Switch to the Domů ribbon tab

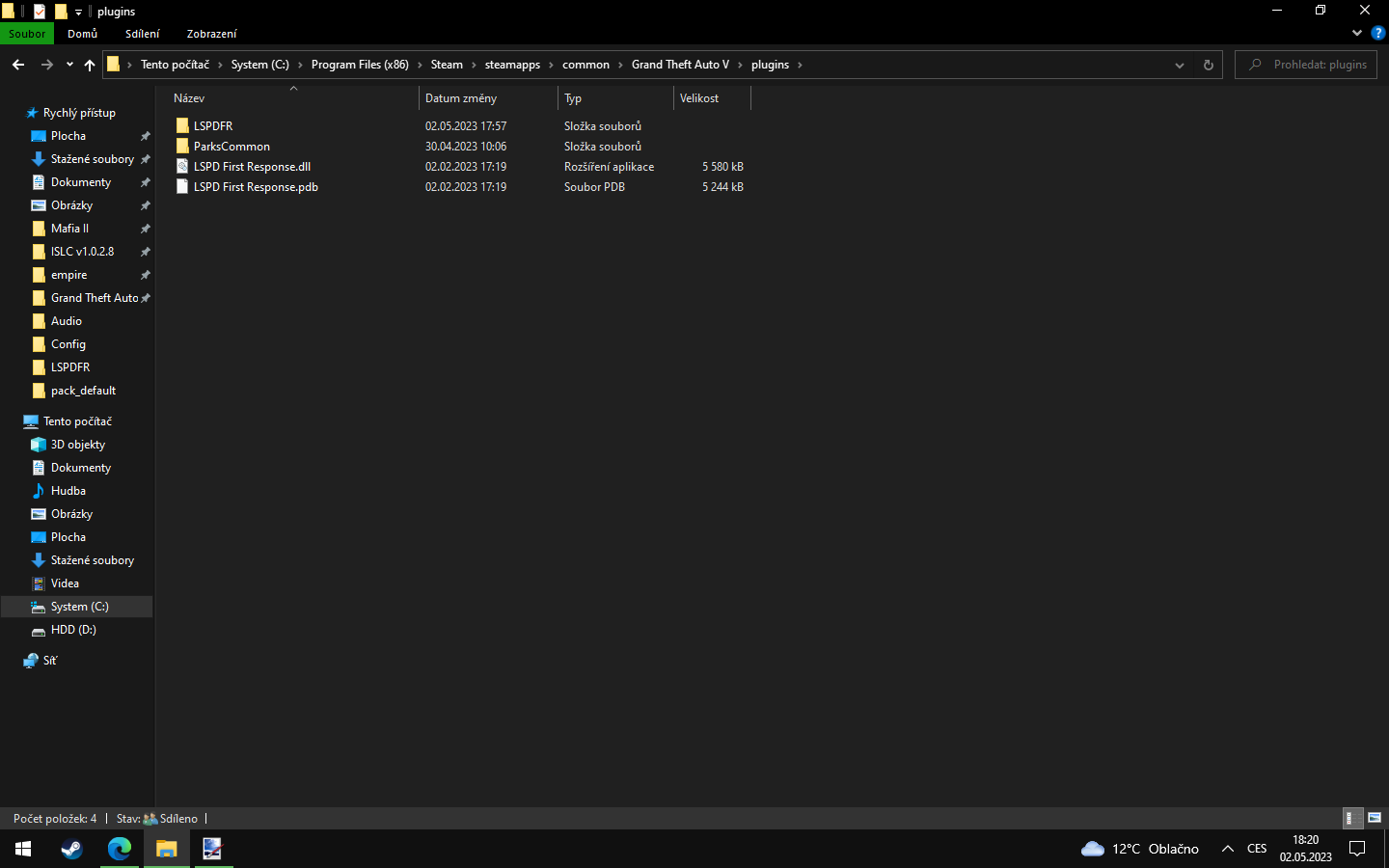82,34
